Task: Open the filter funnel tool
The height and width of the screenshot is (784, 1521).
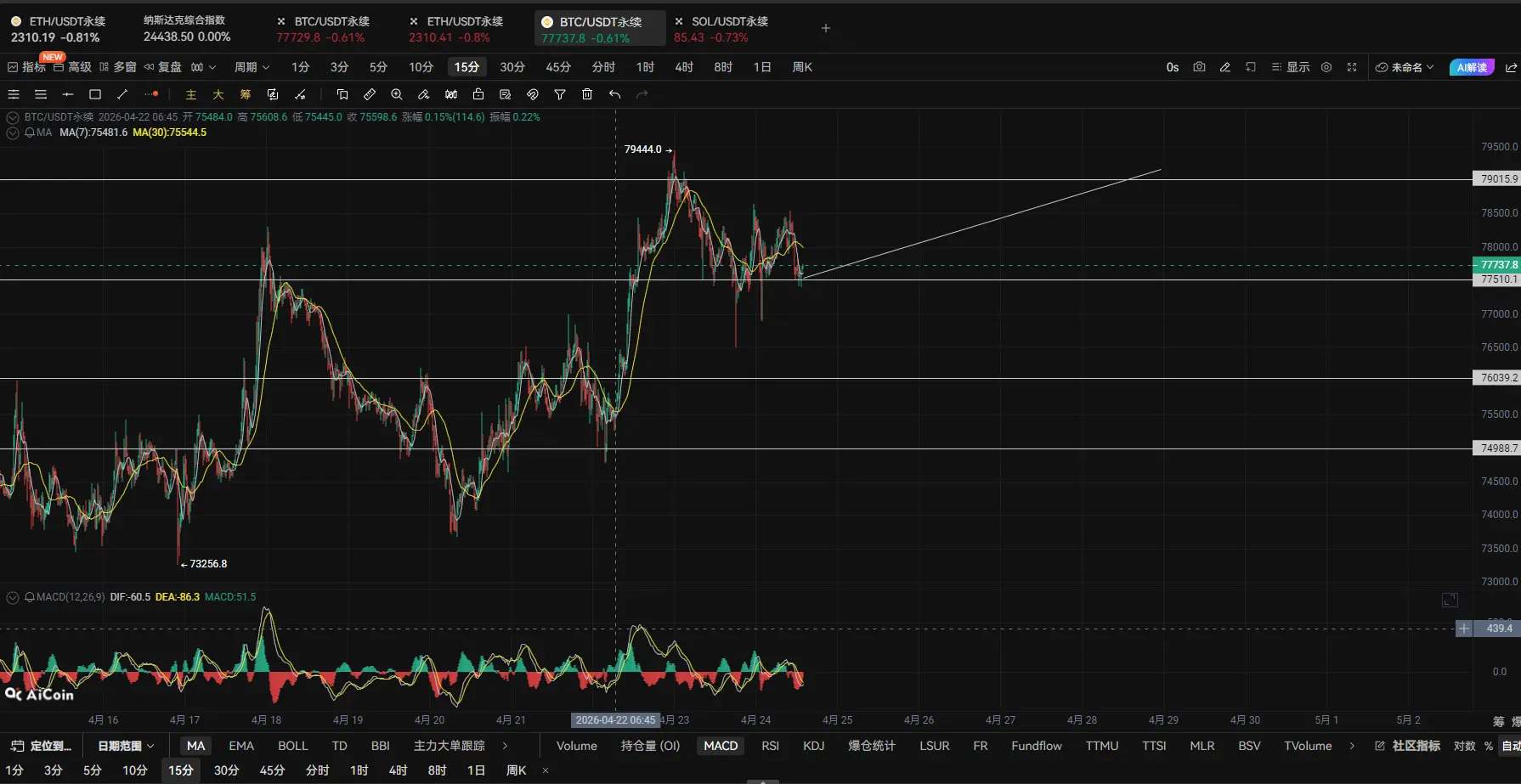Action: 560,94
